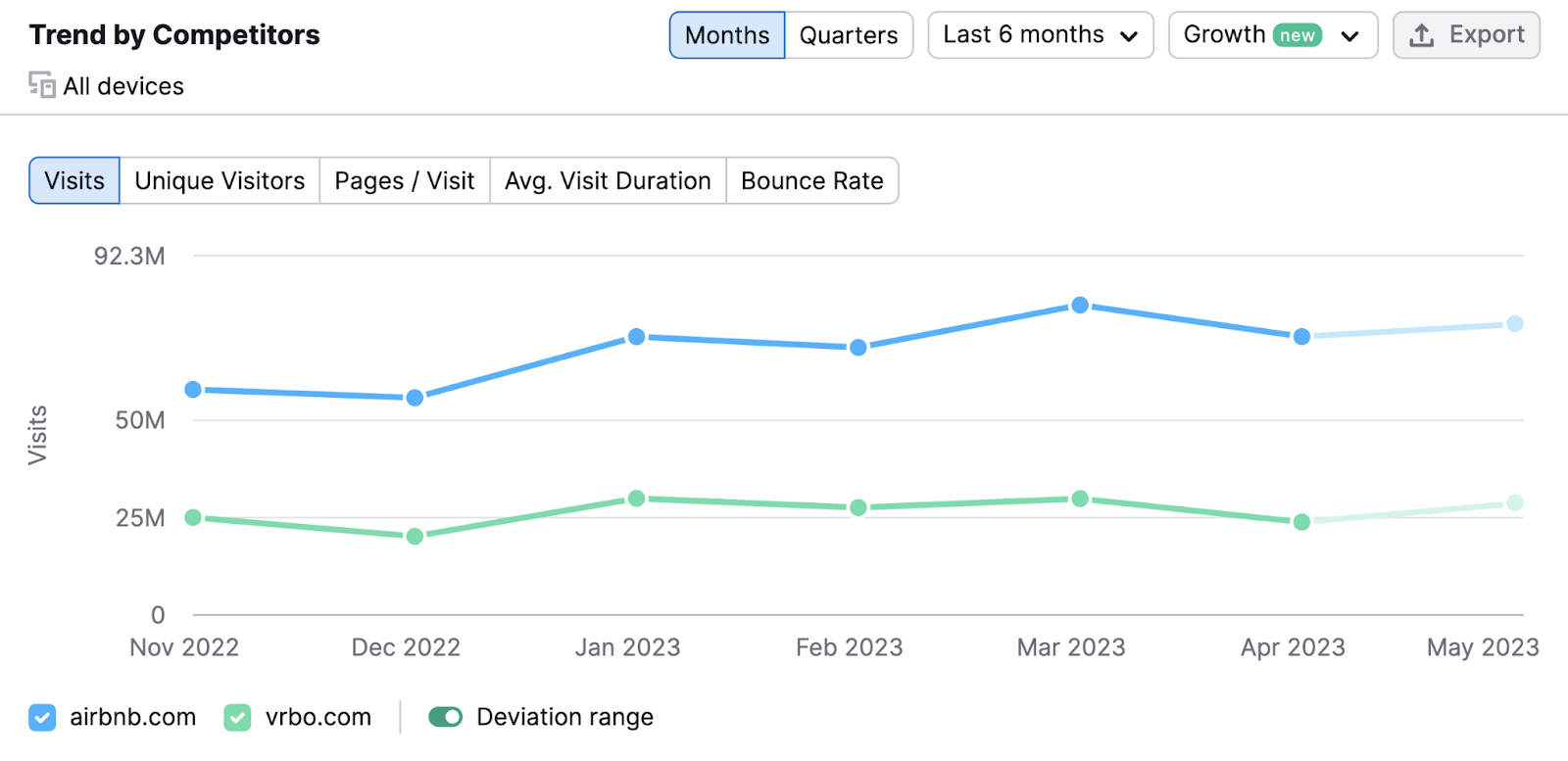
Task: Click the vrbo Apr 2023 data point
Action: pyautogui.click(x=1301, y=522)
